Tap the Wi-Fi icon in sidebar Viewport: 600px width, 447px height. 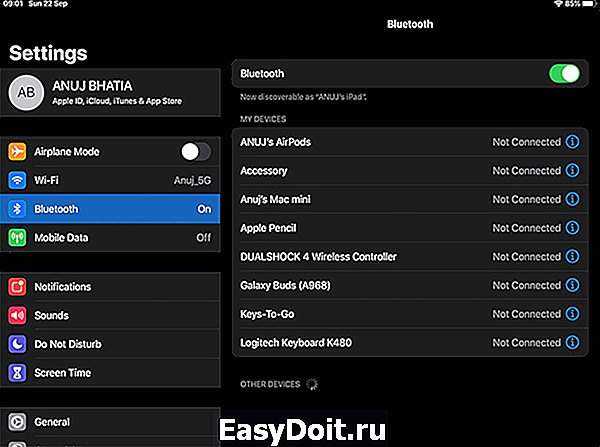17,180
